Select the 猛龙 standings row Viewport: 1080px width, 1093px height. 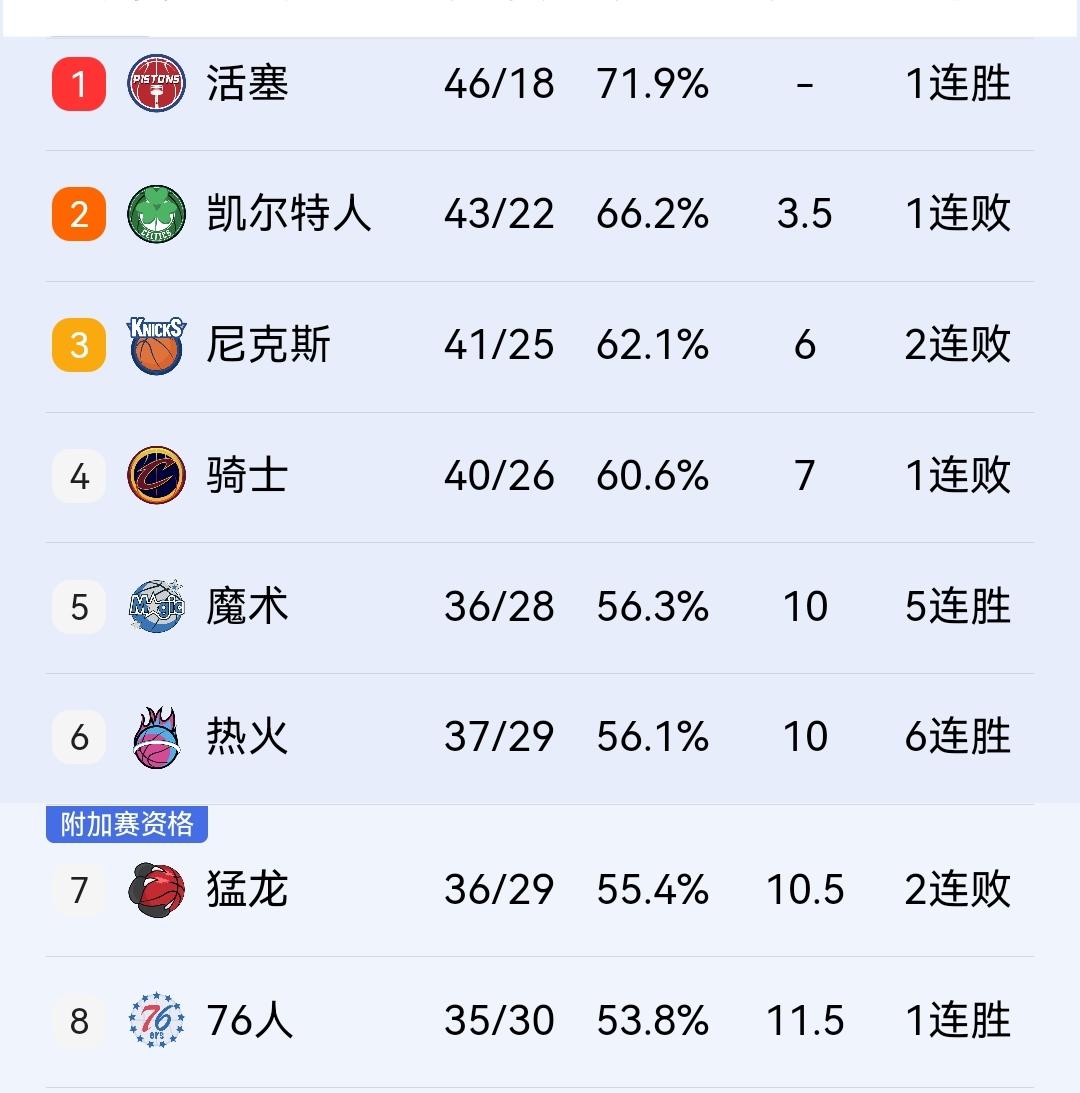(x=540, y=890)
